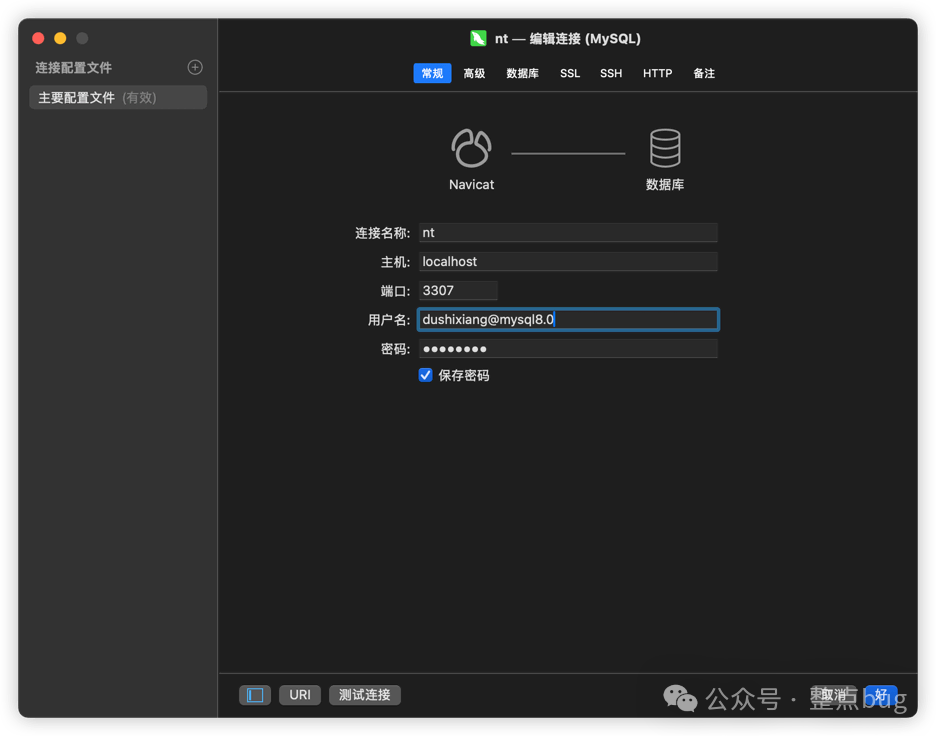Open the 备注 tab
936x736 pixels.
pyautogui.click(x=703, y=73)
